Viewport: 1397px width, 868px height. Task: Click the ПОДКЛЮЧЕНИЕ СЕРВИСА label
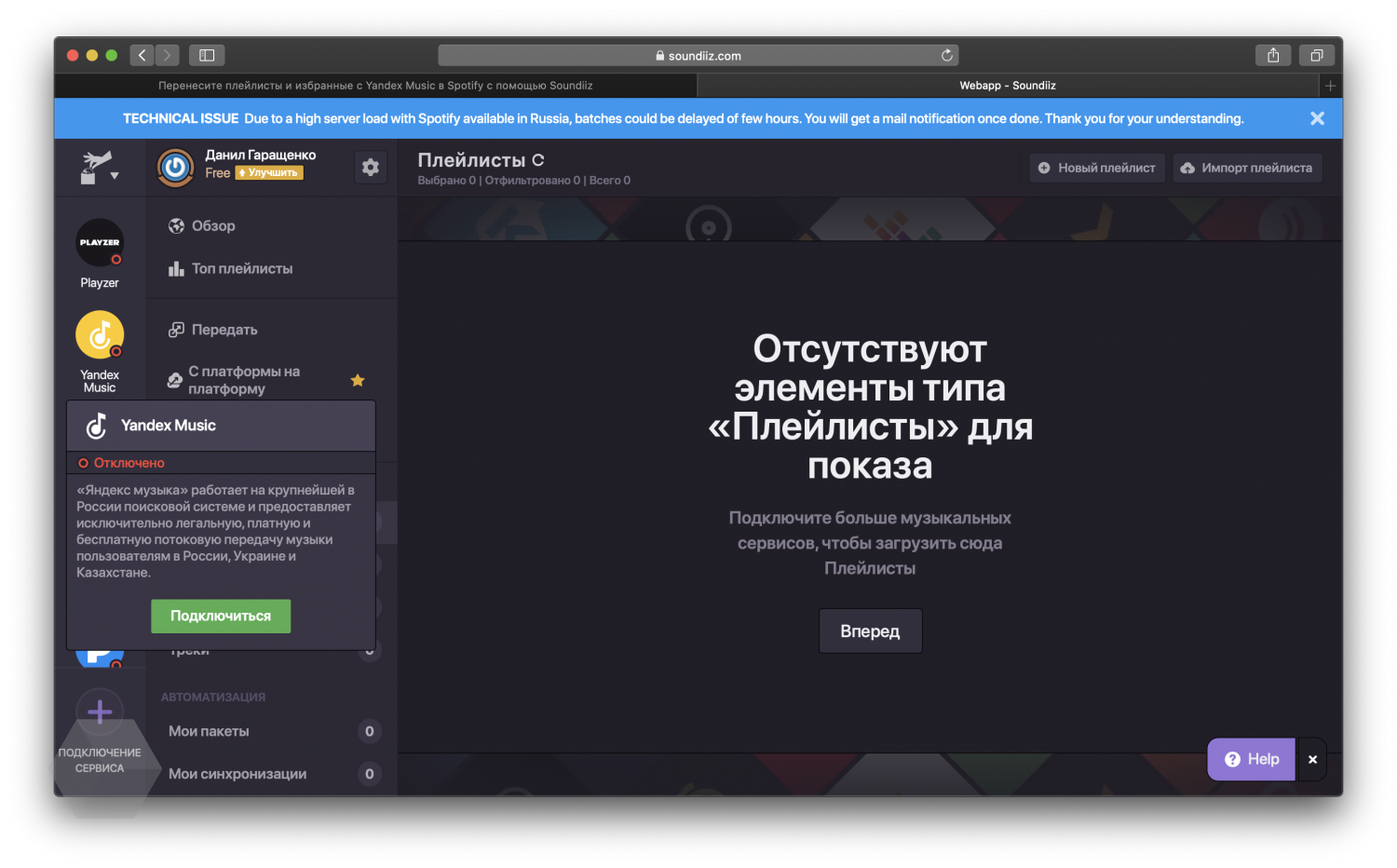[x=100, y=760]
